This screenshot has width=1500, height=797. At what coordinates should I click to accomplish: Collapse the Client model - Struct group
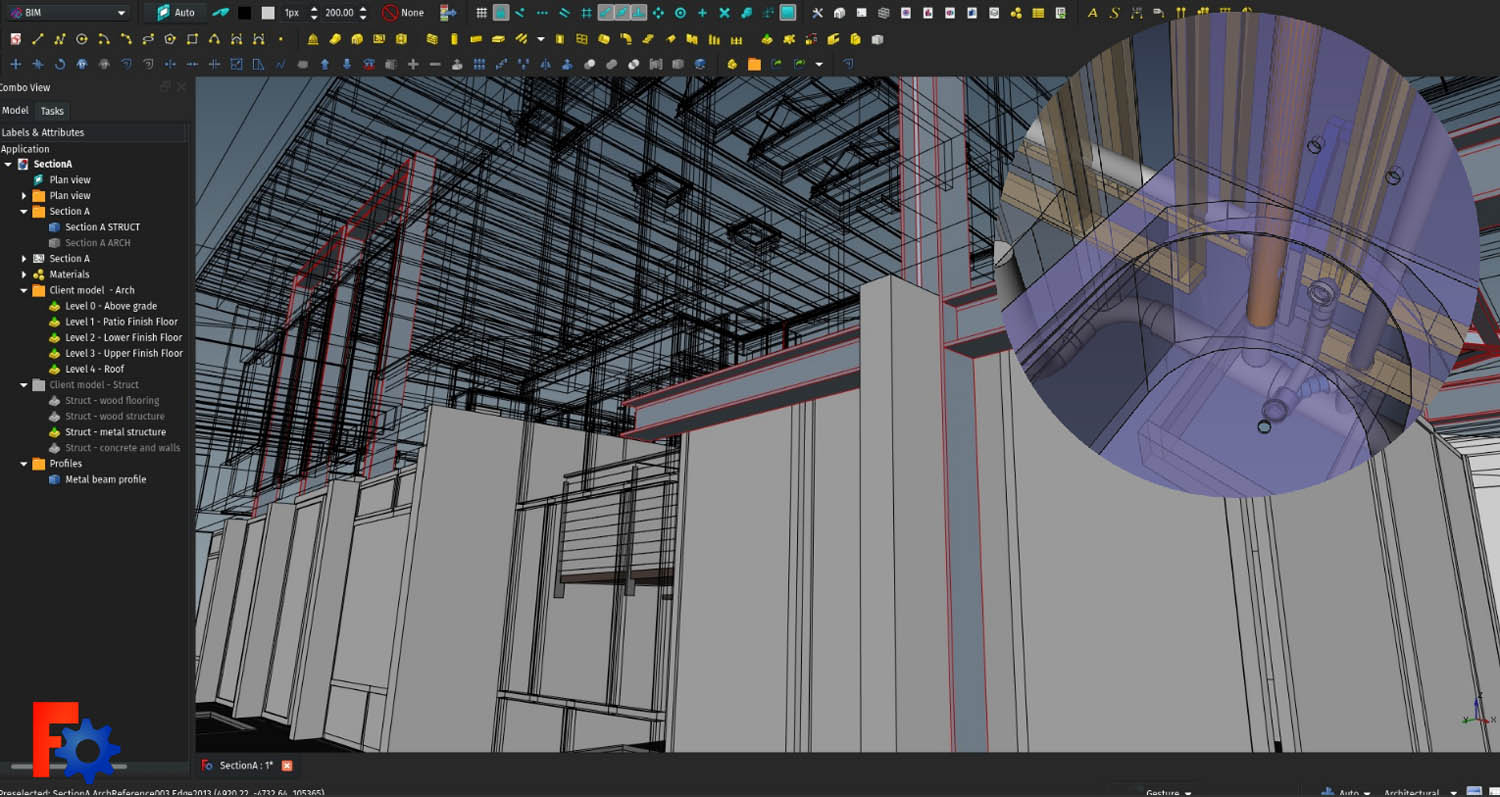point(24,385)
